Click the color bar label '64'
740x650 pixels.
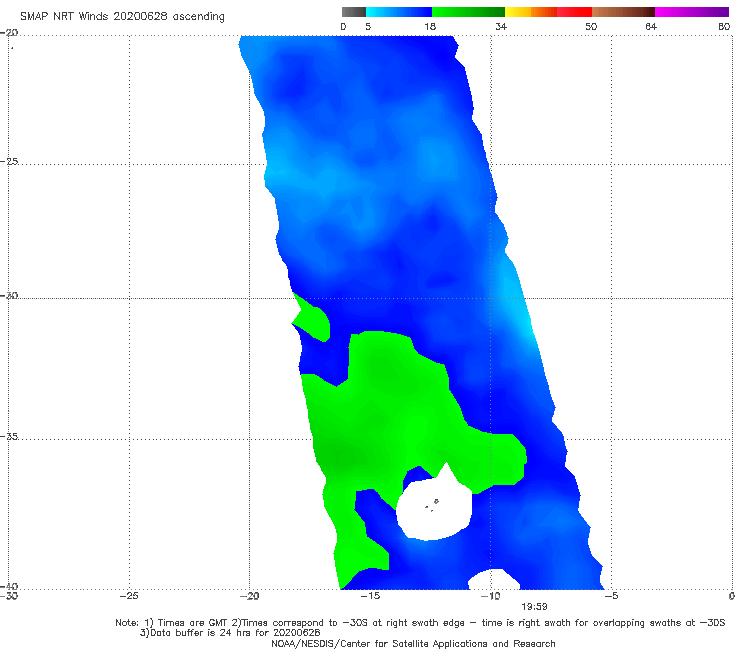(651, 26)
